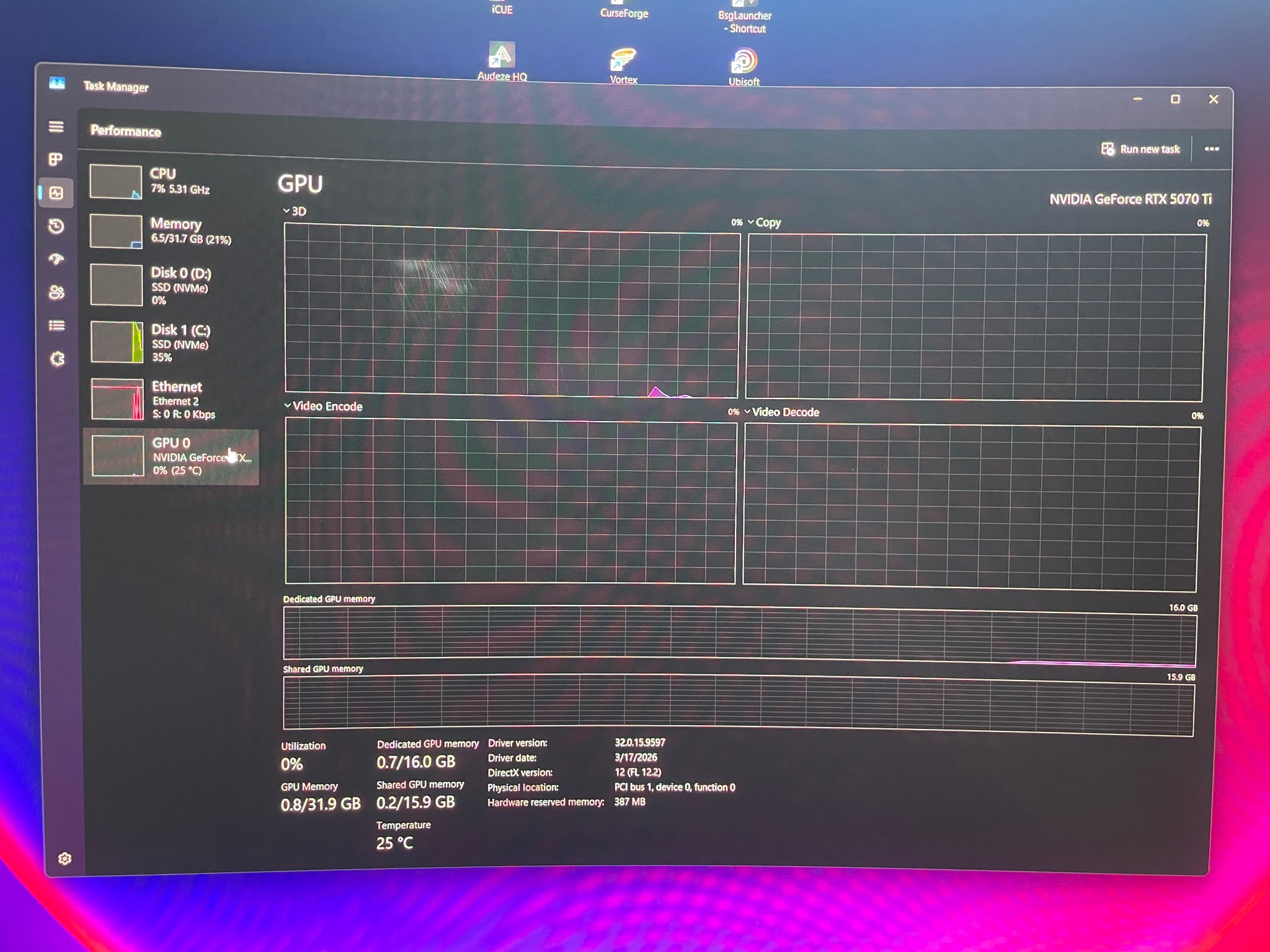Image resolution: width=1270 pixels, height=952 pixels.
Task: Open the Processes page icon
Action: tap(56, 160)
